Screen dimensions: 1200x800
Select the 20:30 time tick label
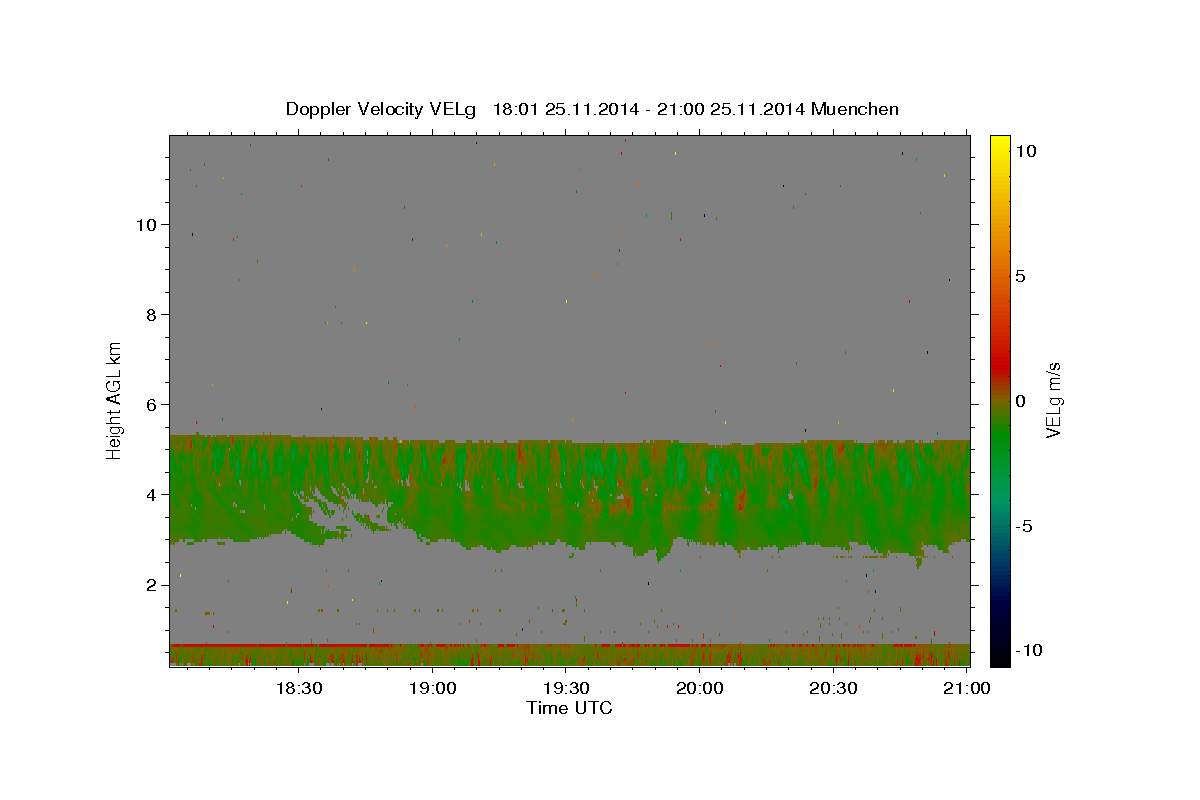833,688
